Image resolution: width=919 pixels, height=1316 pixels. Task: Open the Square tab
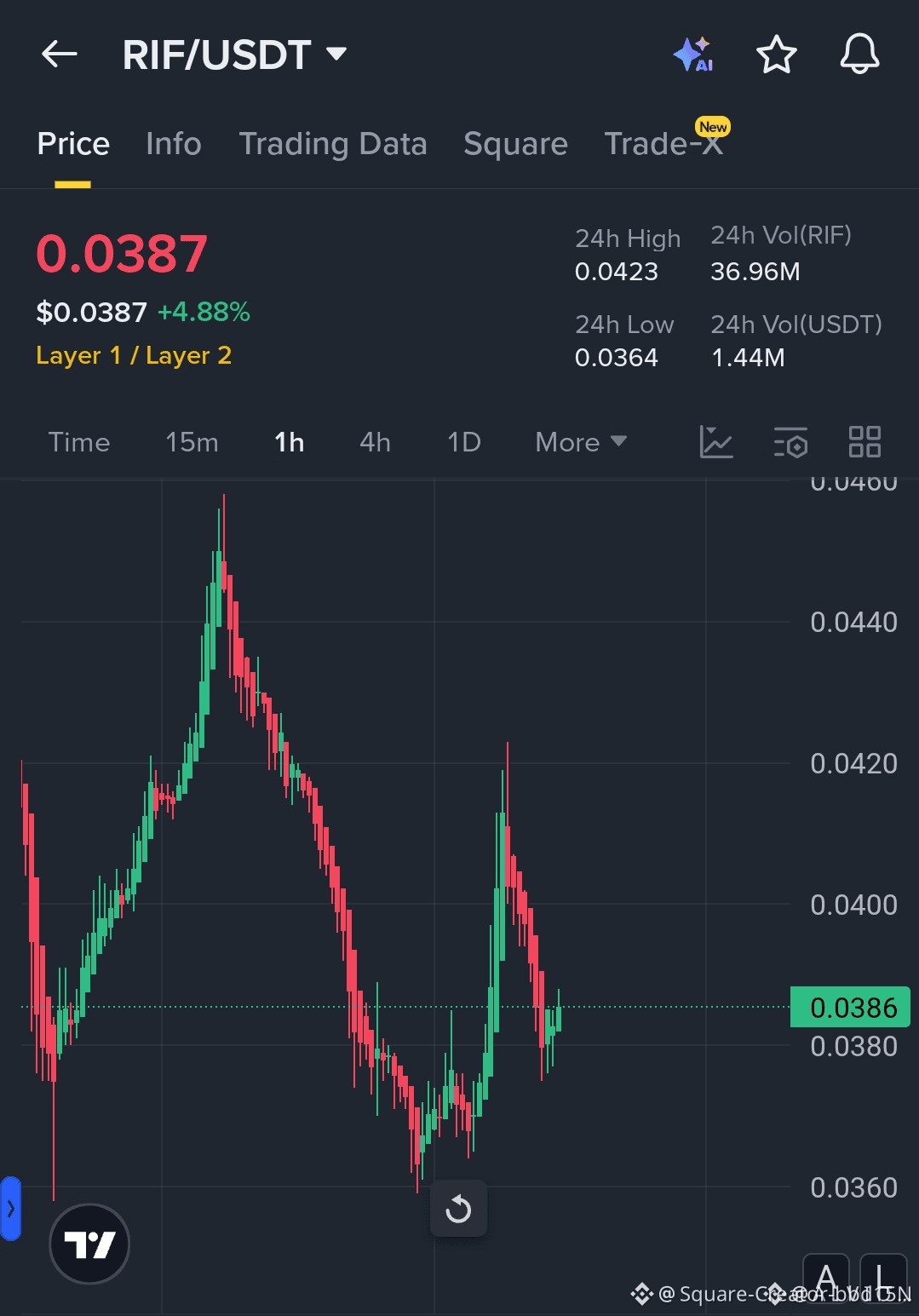[515, 144]
